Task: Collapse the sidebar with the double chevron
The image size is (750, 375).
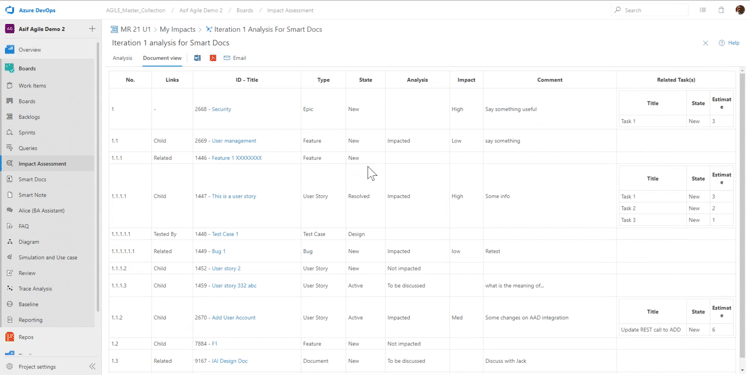Action: pos(92,367)
